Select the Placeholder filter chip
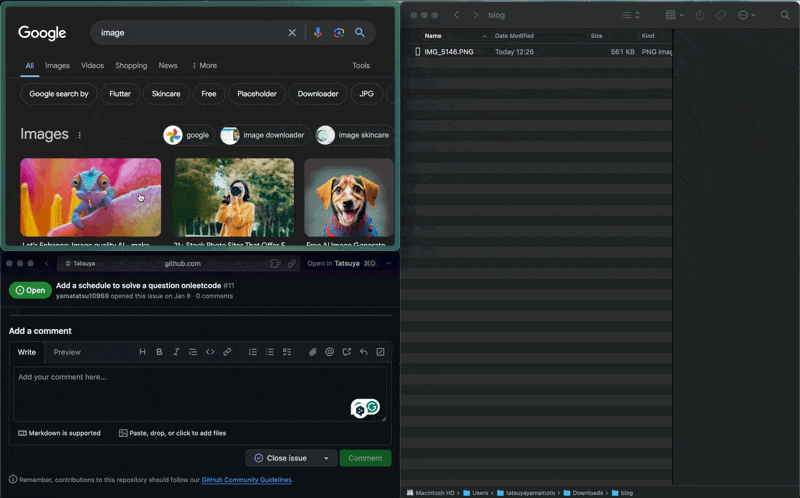 [x=257, y=94]
